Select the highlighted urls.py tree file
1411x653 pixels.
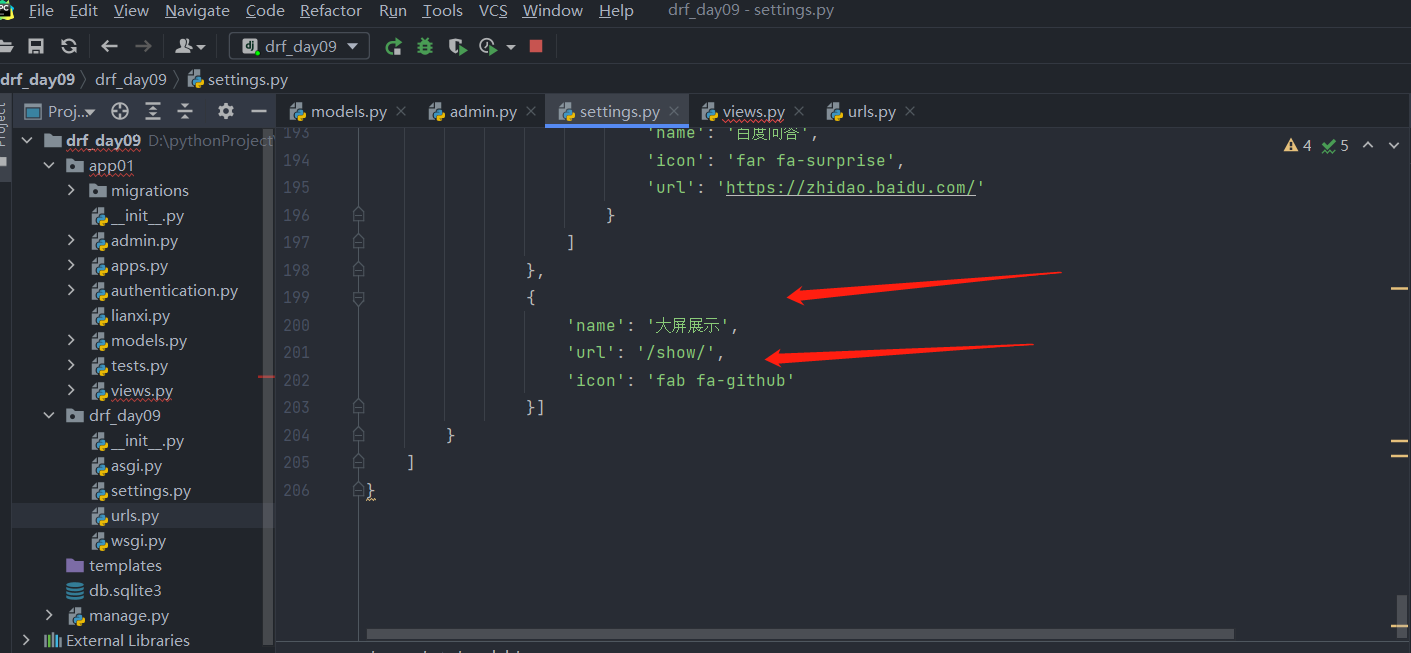[135, 516]
